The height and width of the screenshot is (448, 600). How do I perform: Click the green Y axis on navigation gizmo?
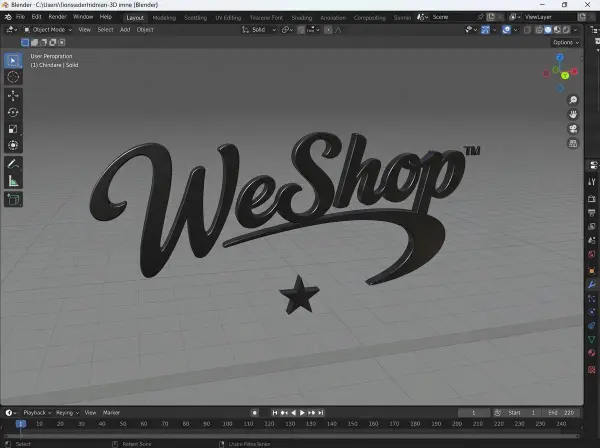coord(565,76)
